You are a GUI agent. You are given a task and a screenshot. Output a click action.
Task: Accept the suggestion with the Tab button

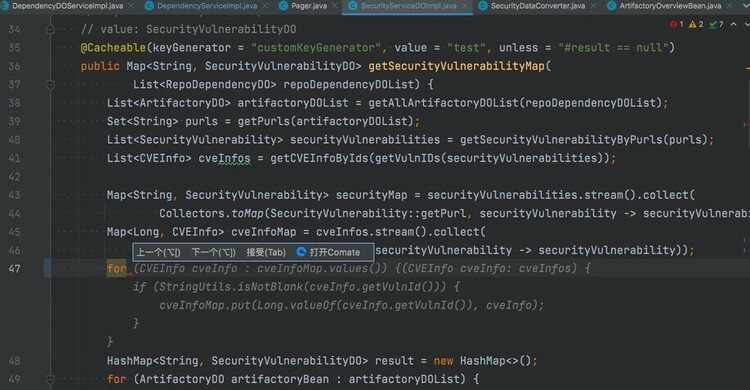266,252
